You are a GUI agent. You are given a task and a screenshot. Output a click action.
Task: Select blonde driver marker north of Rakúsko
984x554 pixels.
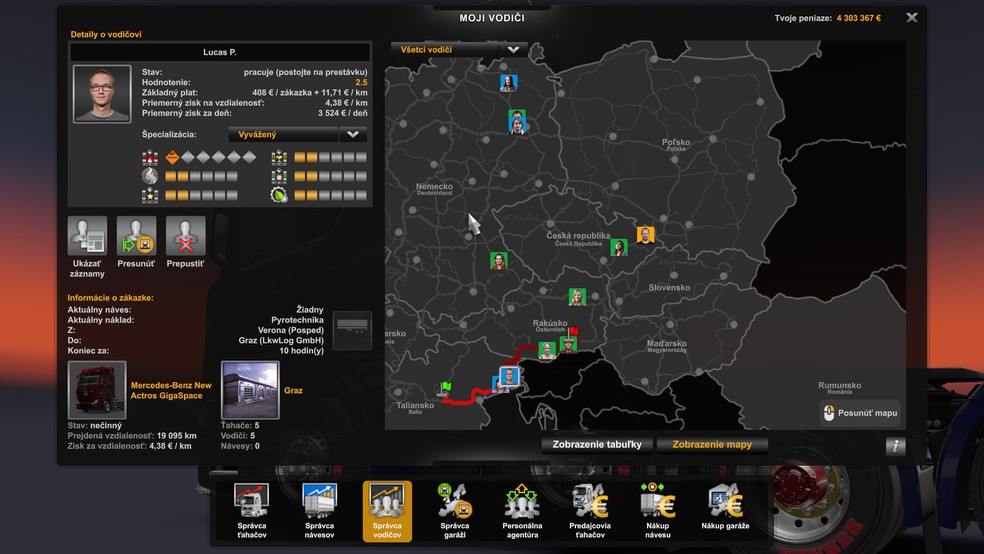pyautogui.click(x=577, y=296)
